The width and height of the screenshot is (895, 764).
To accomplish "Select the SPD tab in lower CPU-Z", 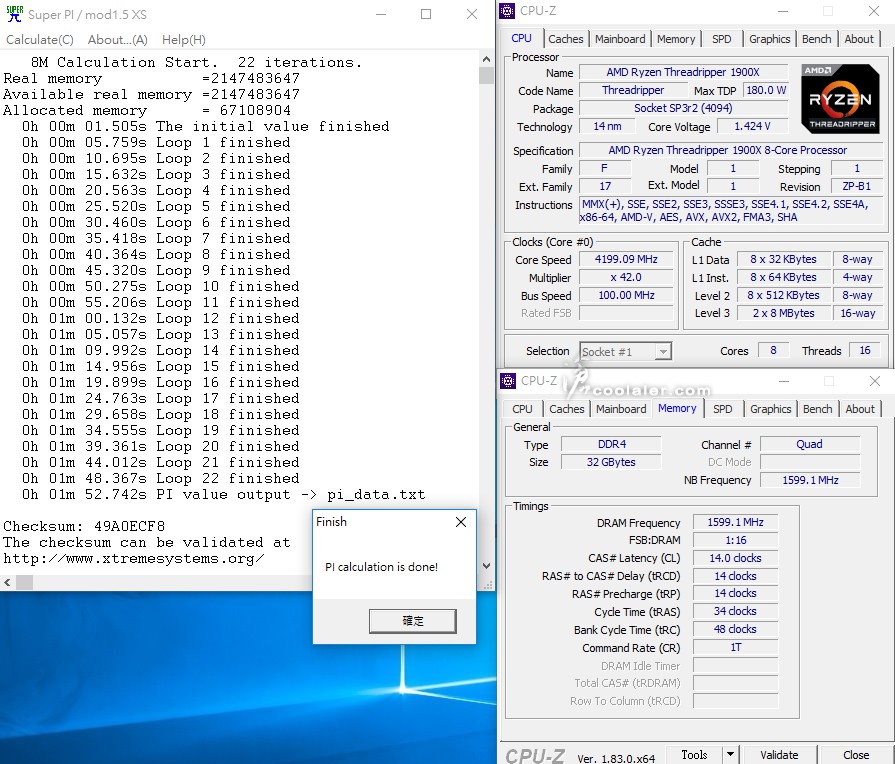I will (722, 409).
